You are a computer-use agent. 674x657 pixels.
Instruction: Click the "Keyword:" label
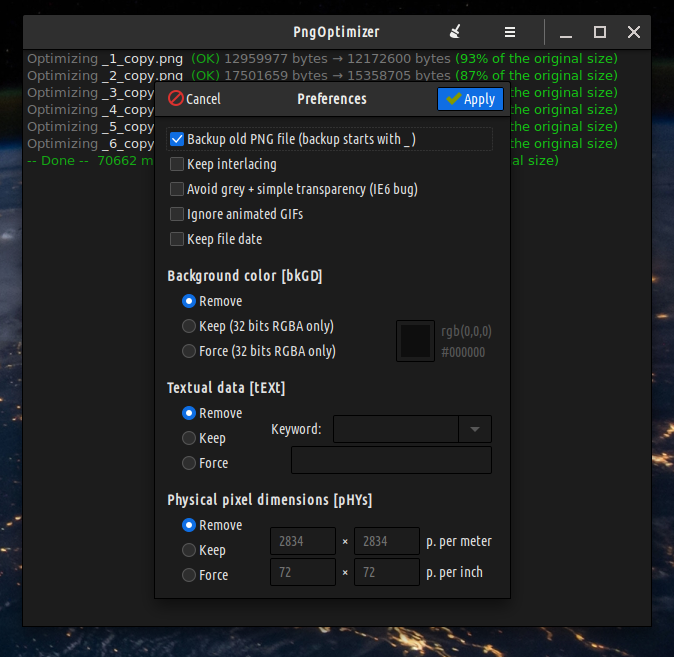click(296, 429)
